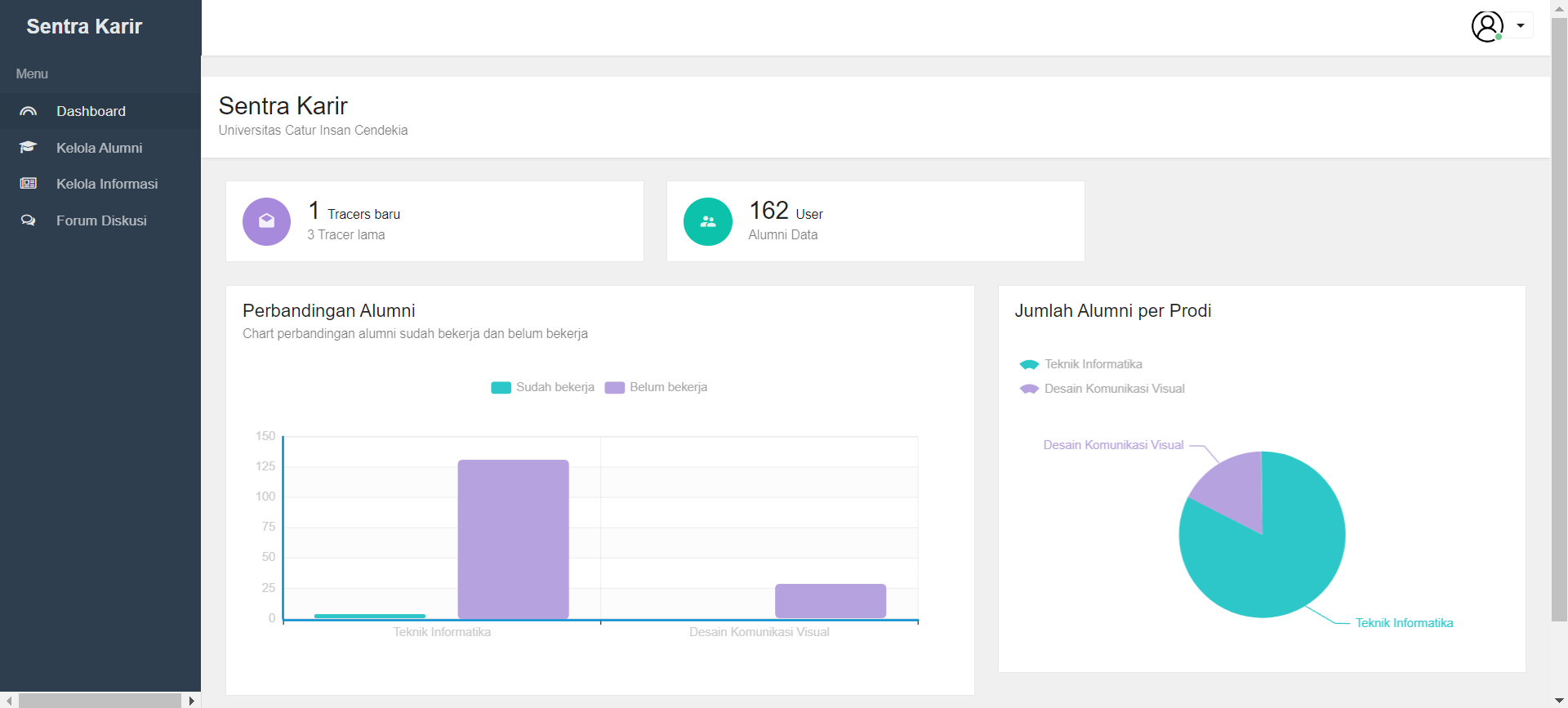Open Forum Diskusi menu item
Viewport: 1568px width, 708px height.
101,220
